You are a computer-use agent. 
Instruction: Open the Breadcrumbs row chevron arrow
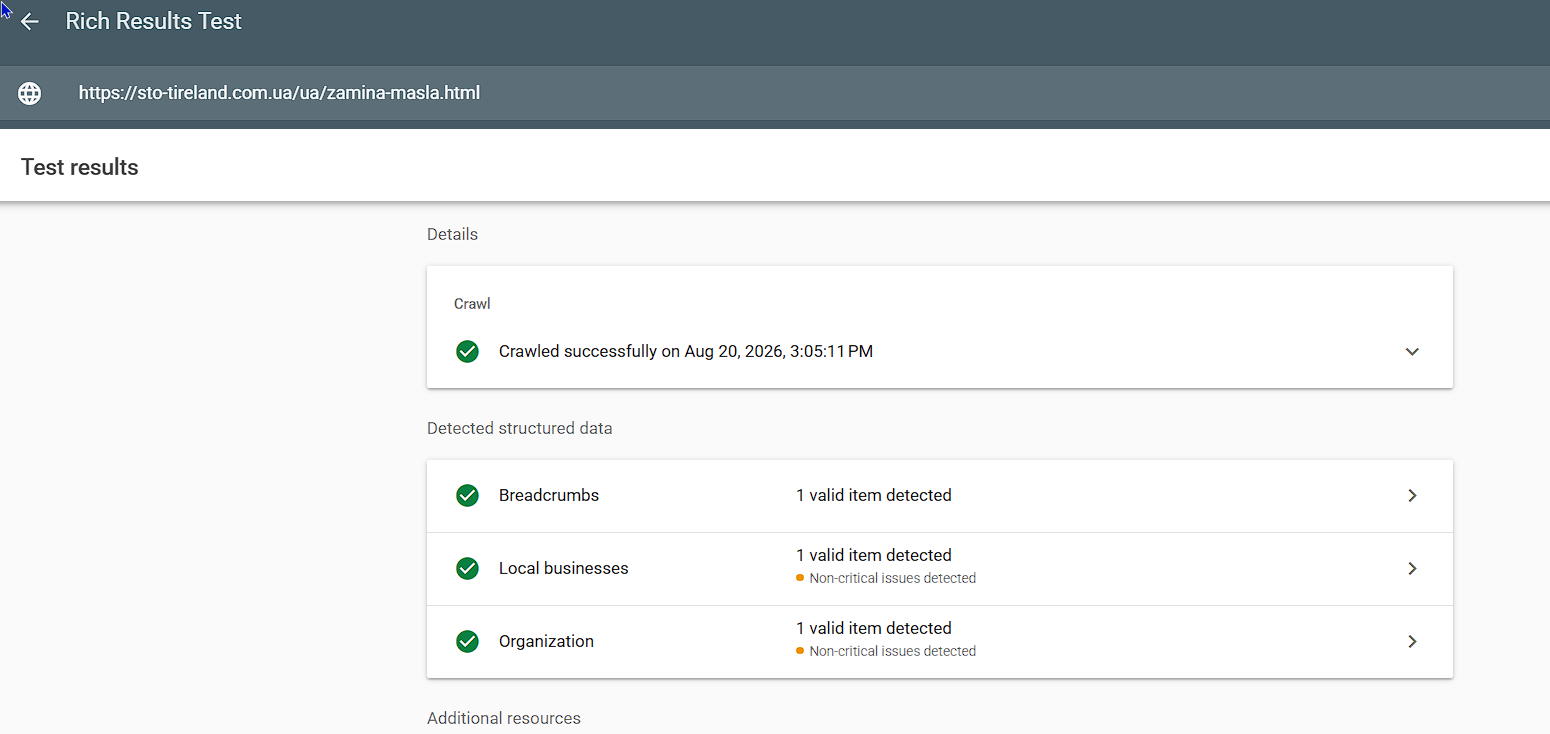[x=1412, y=496]
